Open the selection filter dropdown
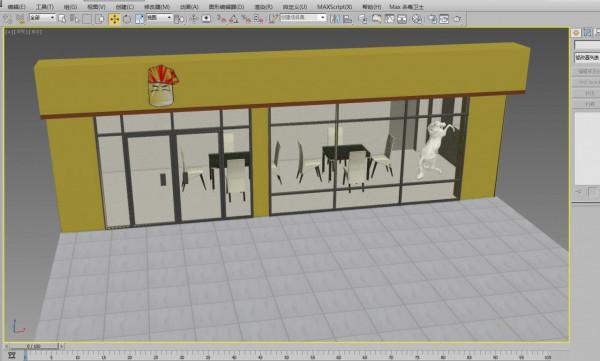This screenshot has height=361, width=600. click(42, 18)
